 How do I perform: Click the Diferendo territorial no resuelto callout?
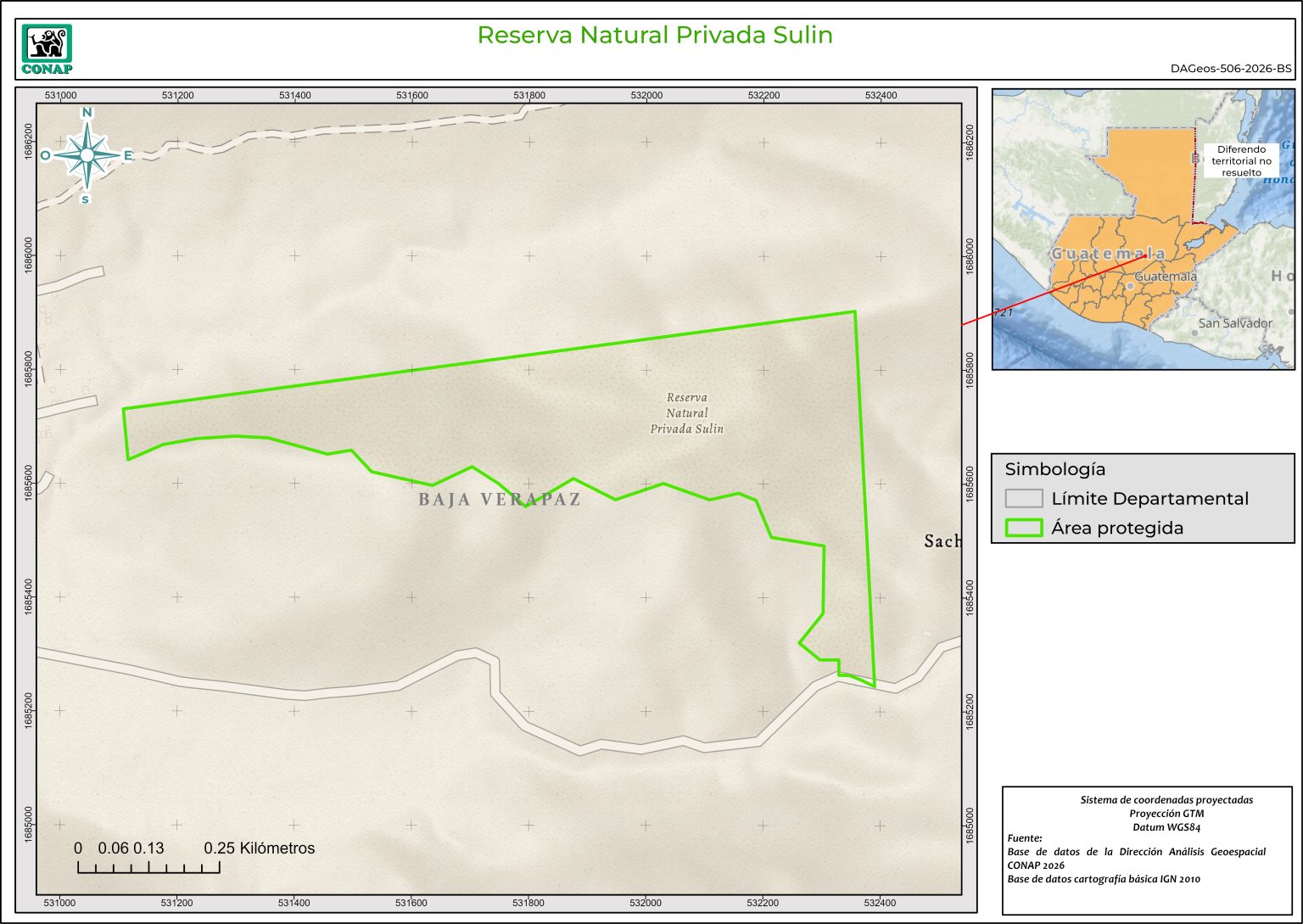coord(1241,160)
